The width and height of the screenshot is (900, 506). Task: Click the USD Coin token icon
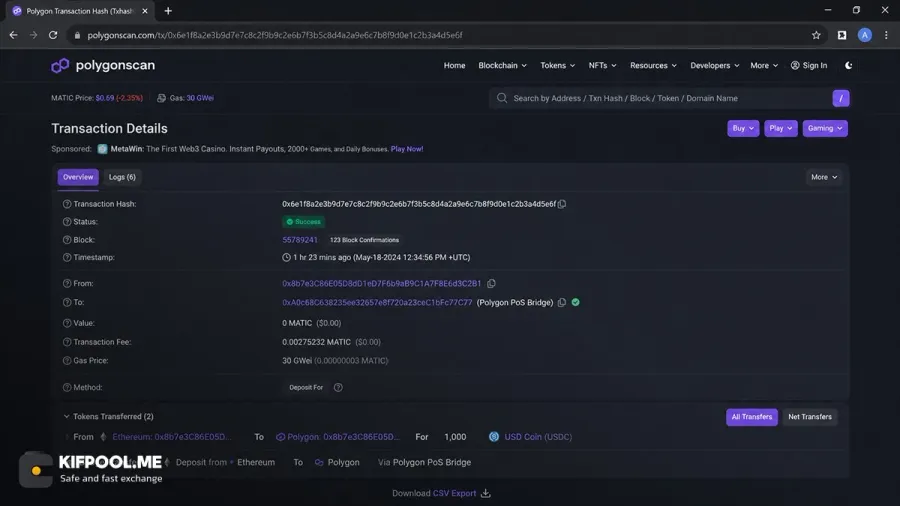click(x=494, y=437)
